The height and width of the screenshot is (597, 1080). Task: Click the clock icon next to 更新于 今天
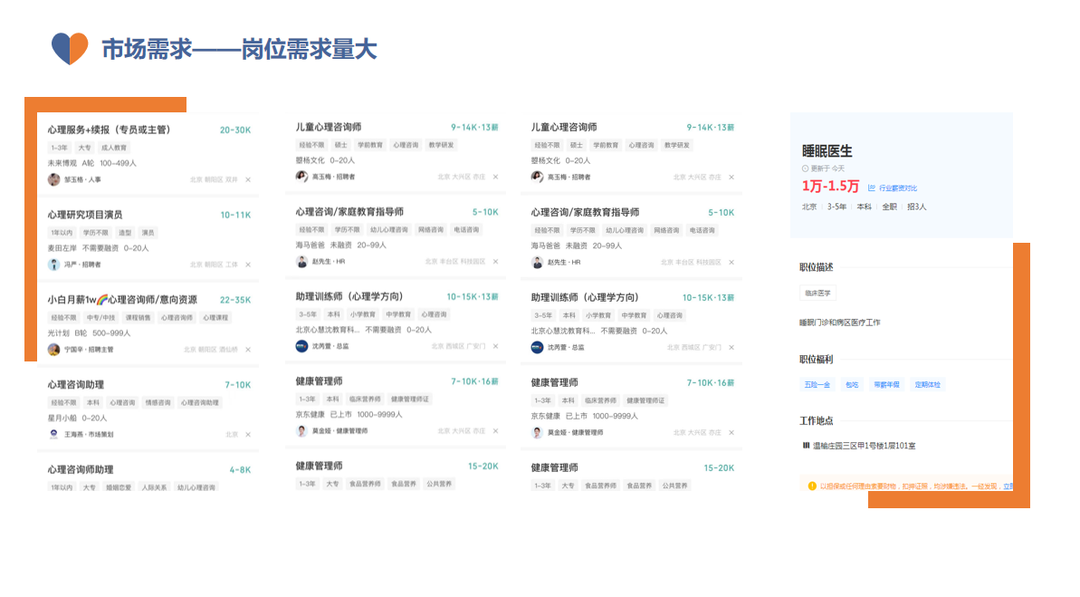(x=805, y=169)
